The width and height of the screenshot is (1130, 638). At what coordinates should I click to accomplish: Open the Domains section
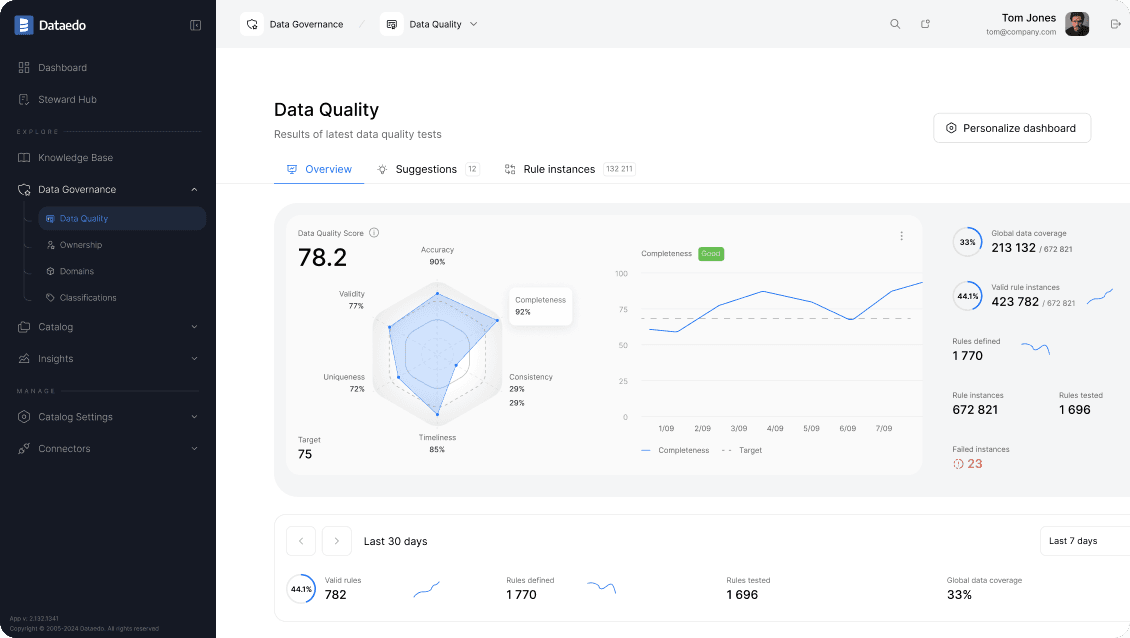tap(79, 271)
